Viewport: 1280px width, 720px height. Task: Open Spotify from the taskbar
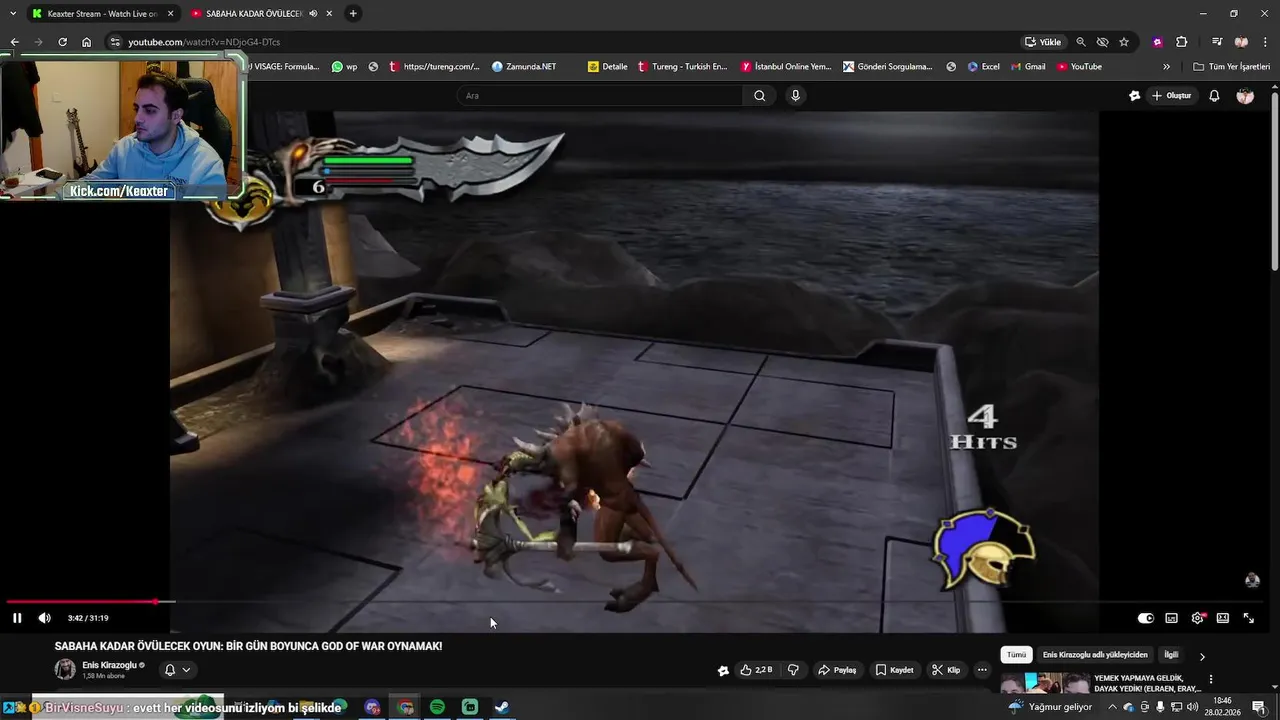tap(437, 707)
